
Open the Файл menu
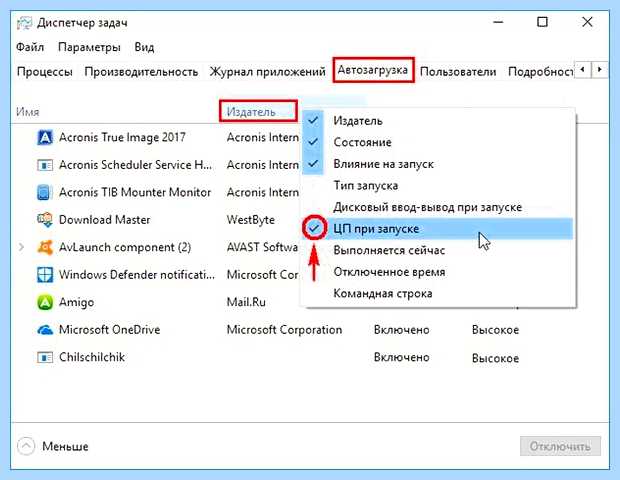(30, 47)
